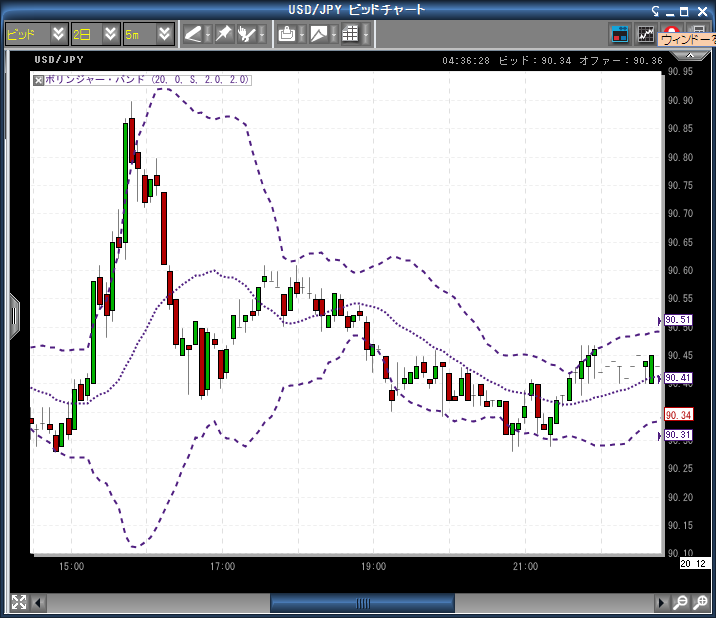Click the Bollinger Band indicator label

click(x=147, y=79)
